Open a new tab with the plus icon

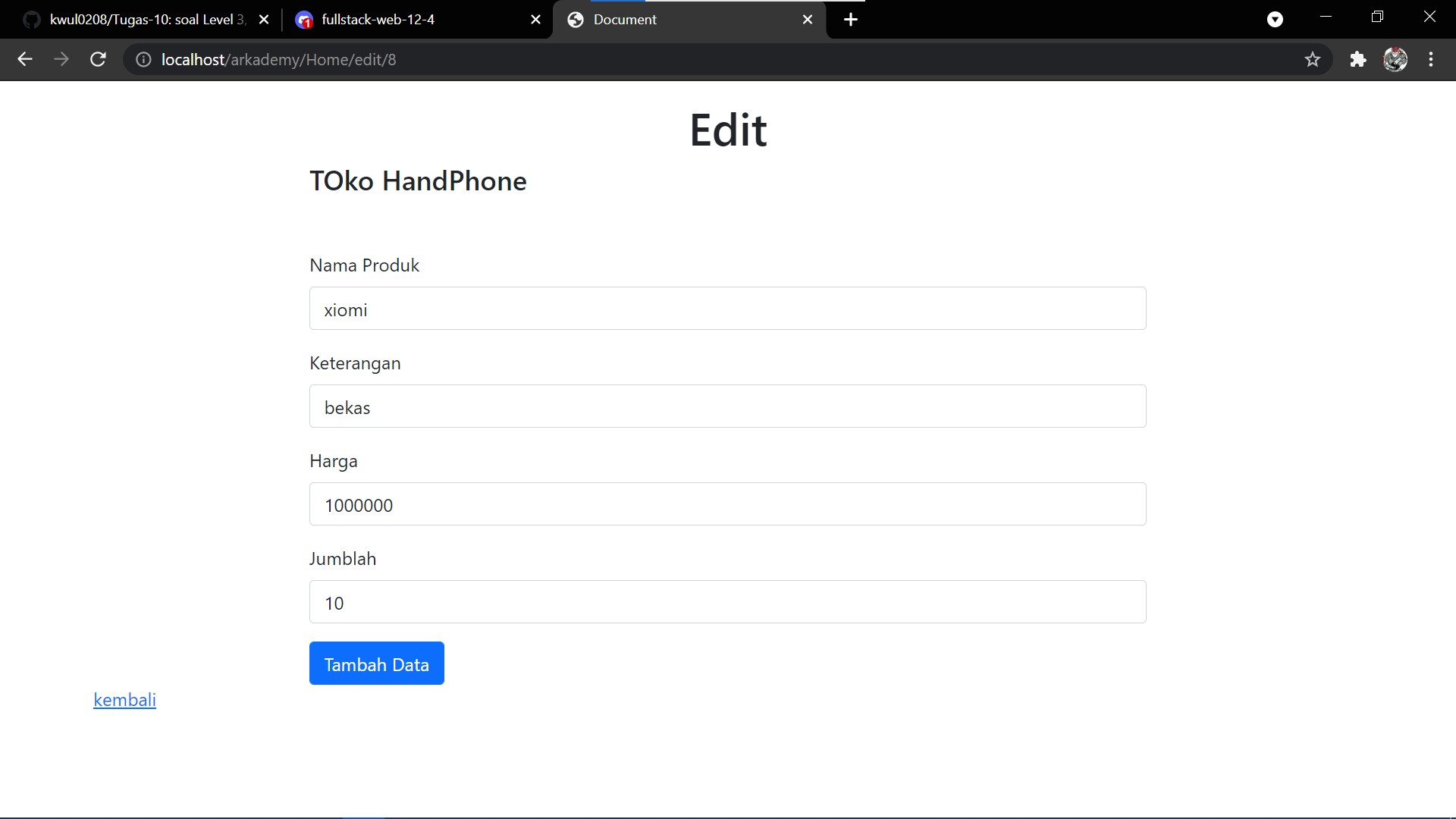(x=851, y=20)
